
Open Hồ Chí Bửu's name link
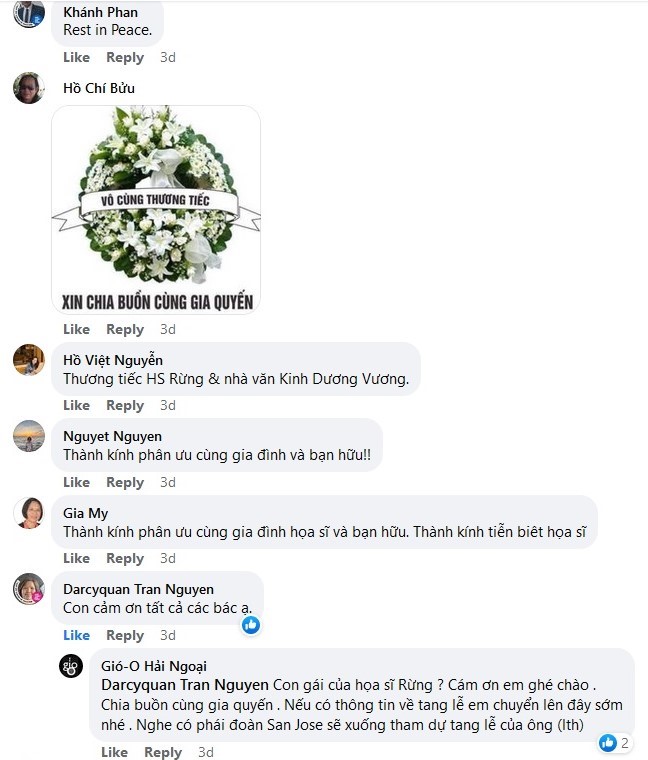pyautogui.click(x=99, y=88)
